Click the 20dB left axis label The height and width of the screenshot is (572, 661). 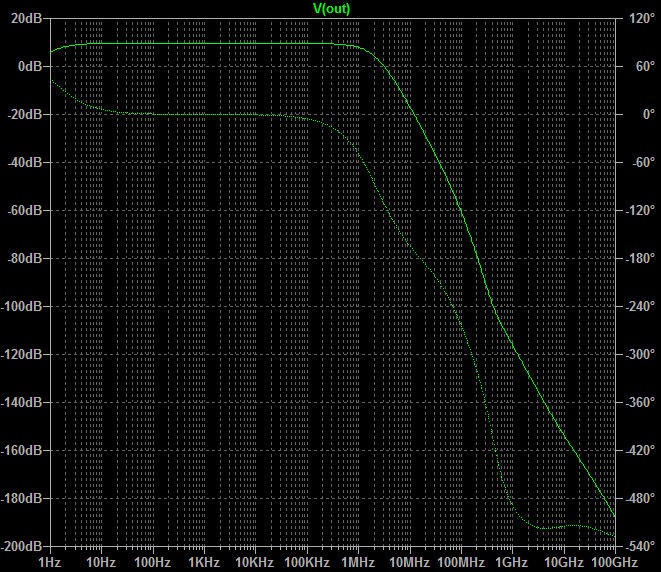[x=27, y=18]
